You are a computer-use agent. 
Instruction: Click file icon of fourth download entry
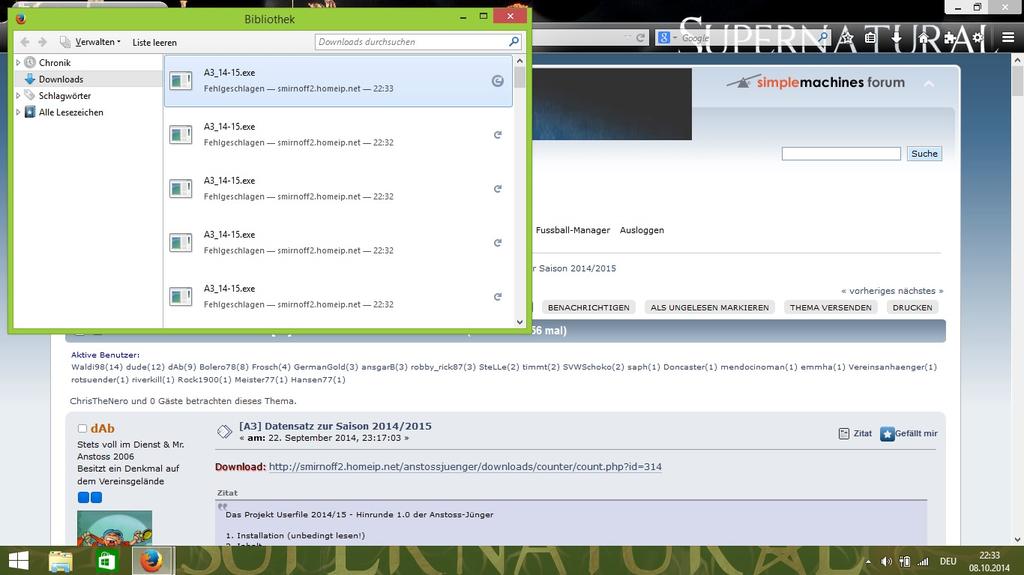[181, 243]
